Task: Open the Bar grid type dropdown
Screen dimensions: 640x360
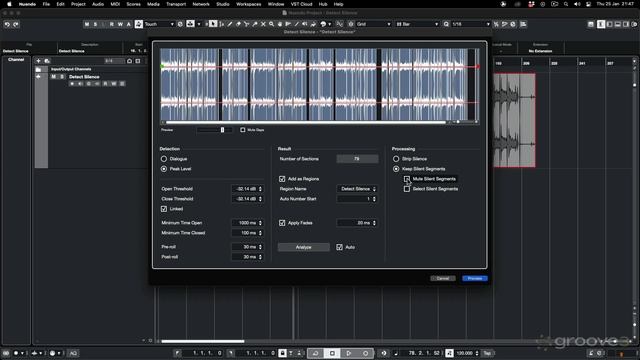Action: (x=417, y=24)
